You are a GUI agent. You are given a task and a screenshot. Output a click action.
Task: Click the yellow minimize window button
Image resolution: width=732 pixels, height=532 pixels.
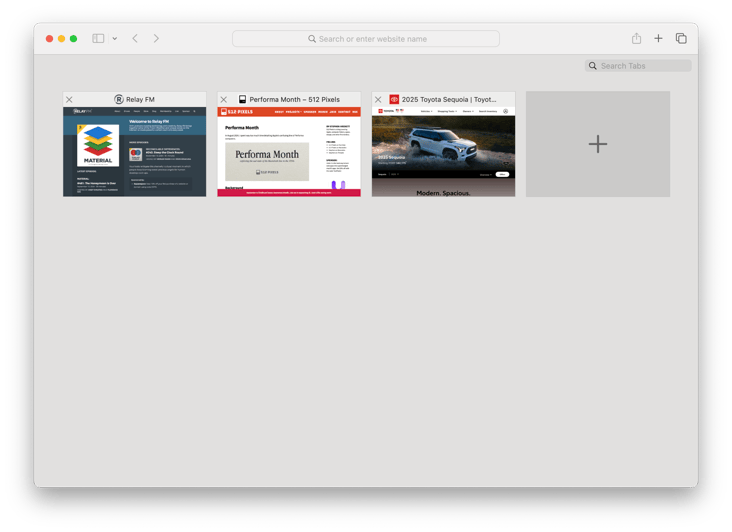[61, 39]
